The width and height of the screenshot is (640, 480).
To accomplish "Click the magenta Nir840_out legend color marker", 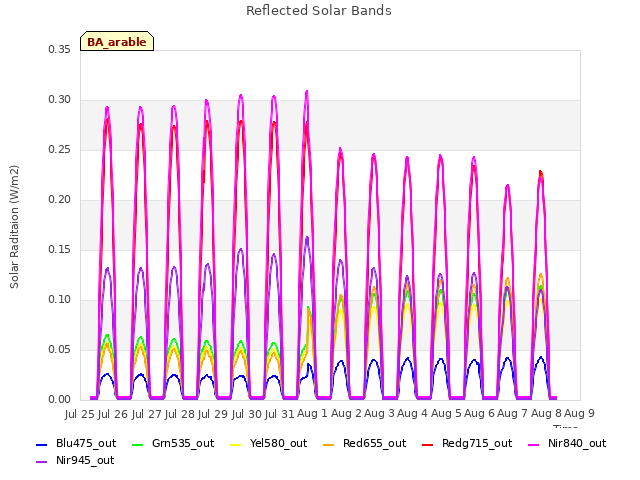I will 534,444.
